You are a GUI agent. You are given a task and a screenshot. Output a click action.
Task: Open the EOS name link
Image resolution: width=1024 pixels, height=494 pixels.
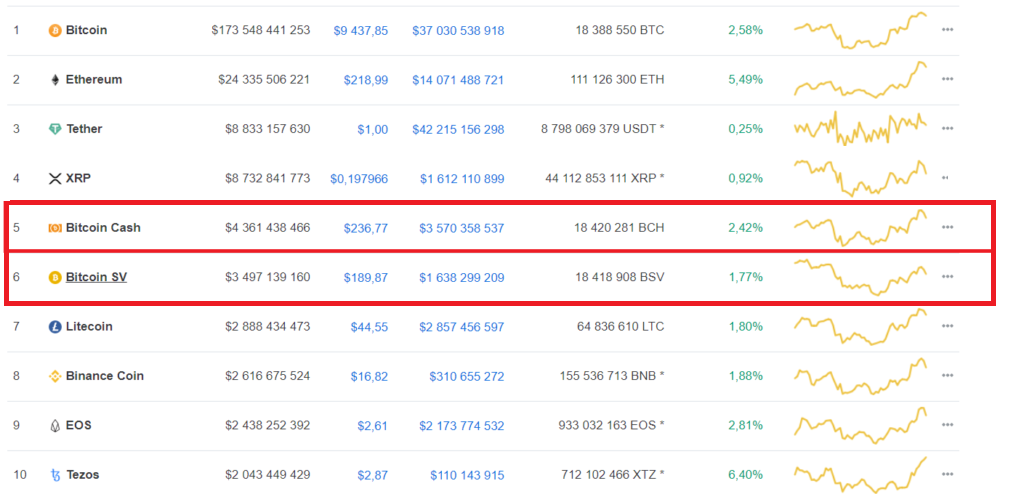click(78, 425)
